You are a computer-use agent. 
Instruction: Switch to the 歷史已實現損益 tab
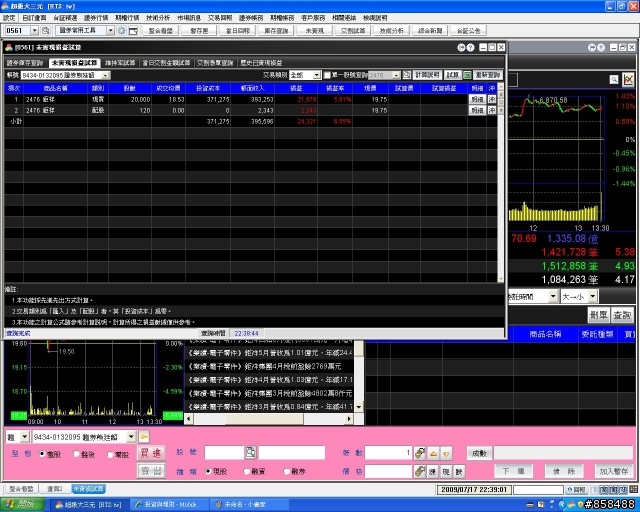pos(261,63)
